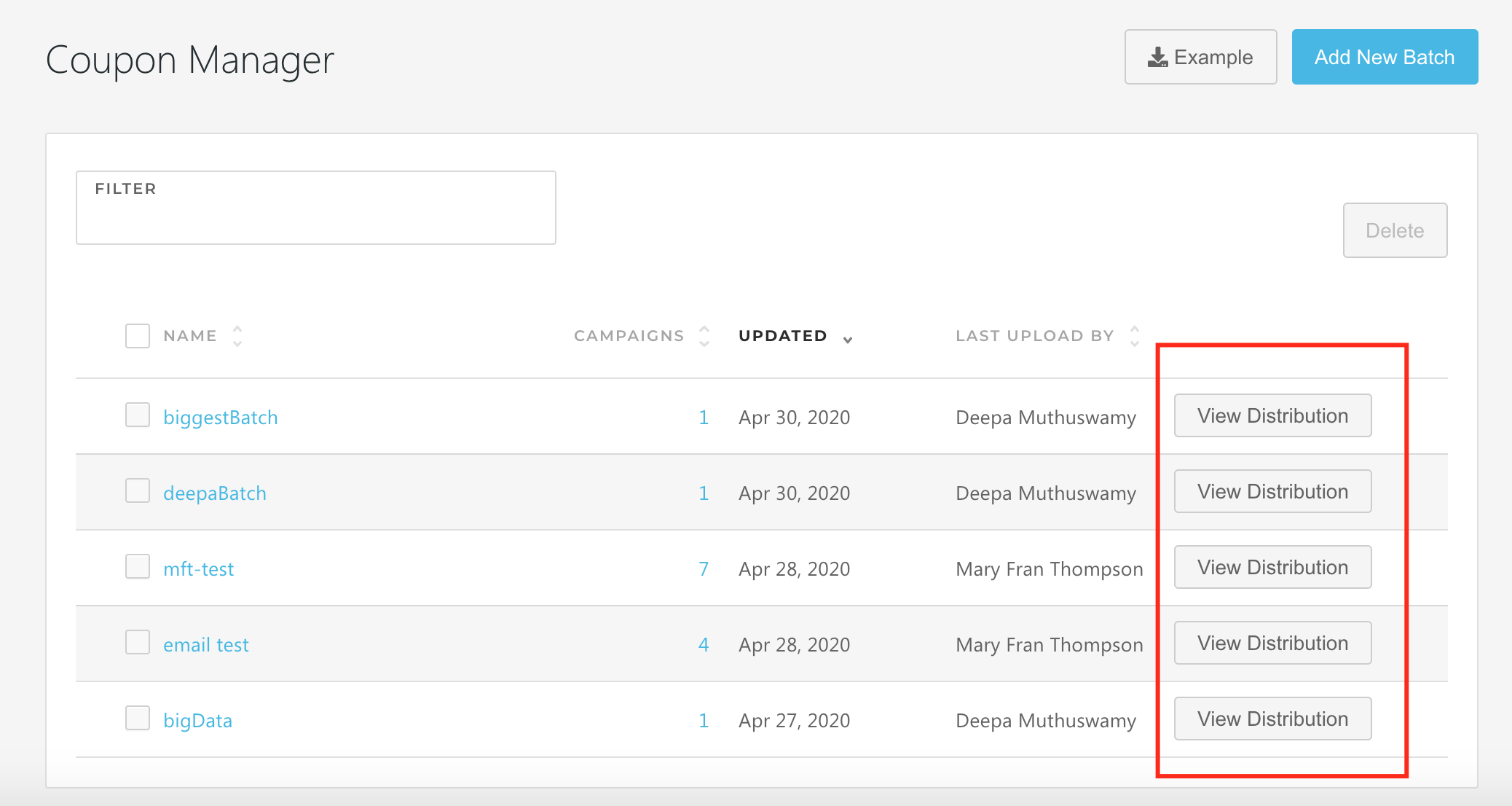Select the biggestBatch row checkbox

(138, 415)
